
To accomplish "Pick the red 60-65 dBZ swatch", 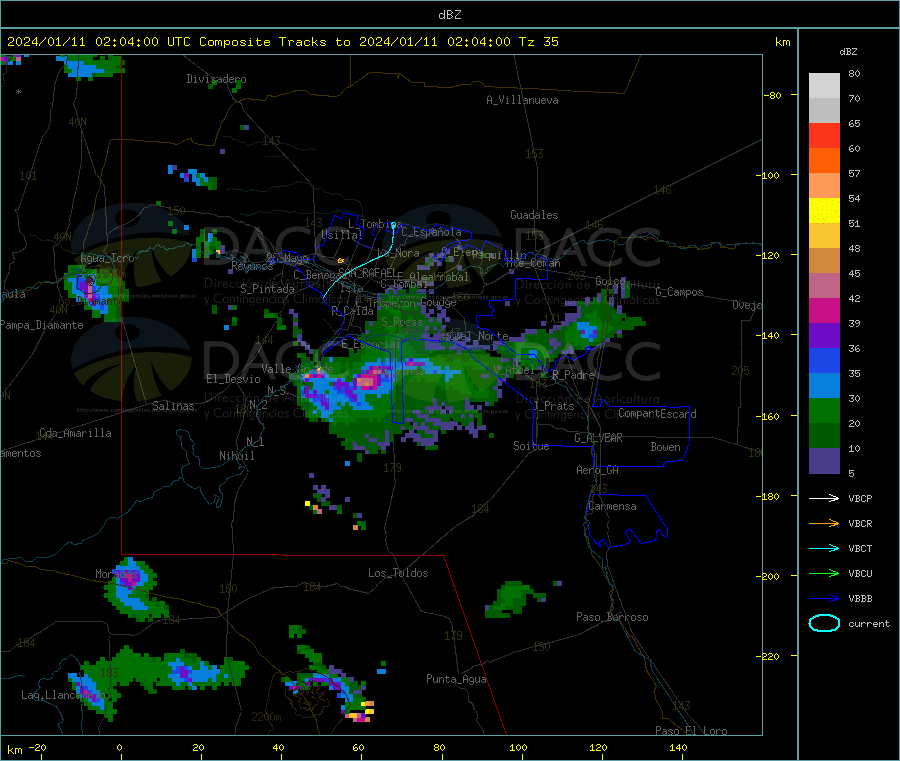I will [x=824, y=135].
